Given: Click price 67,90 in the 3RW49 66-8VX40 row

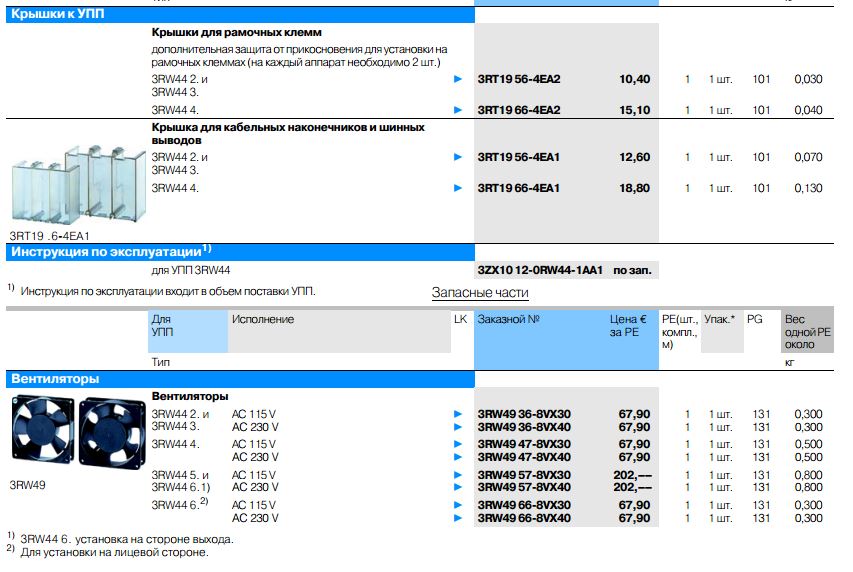Looking at the screenshot, I should click(x=634, y=518).
